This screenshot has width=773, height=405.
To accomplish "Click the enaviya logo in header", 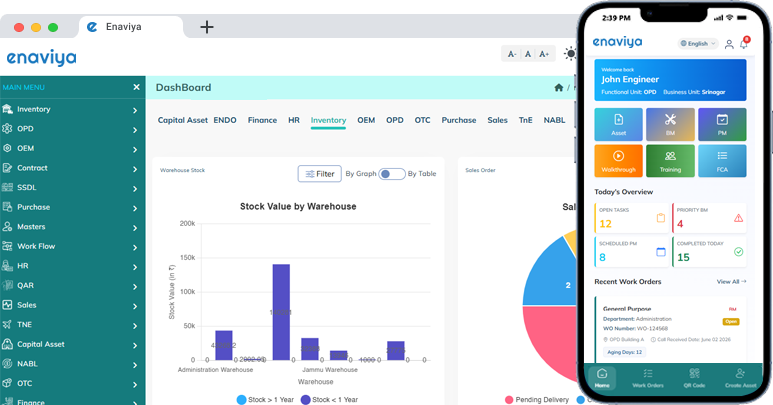I will [41, 58].
